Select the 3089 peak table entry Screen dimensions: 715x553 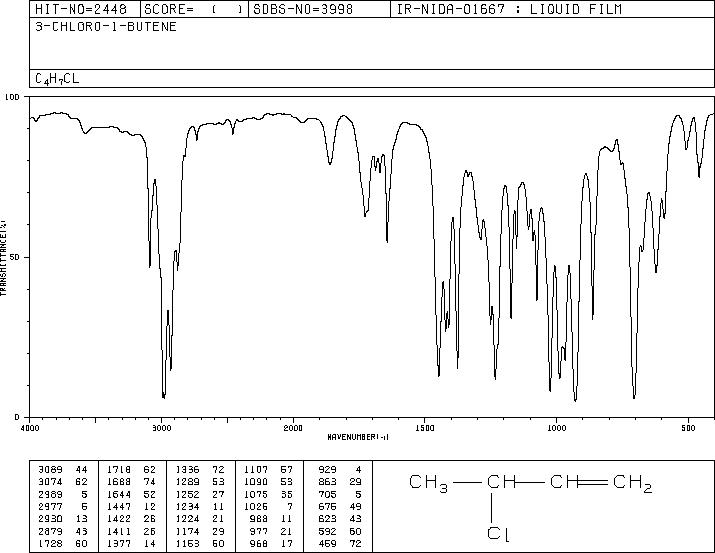click(x=62, y=469)
